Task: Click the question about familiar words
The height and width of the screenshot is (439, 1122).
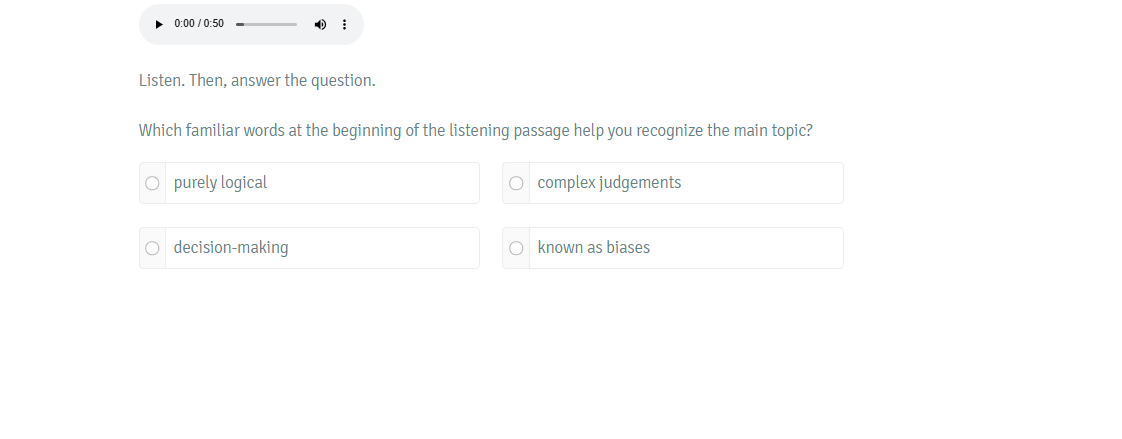Action: [x=476, y=131]
